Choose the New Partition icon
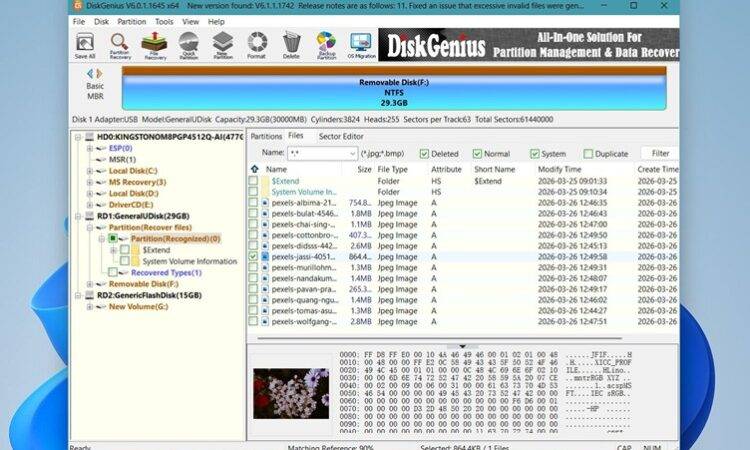The width and height of the screenshot is (750, 450). pos(223,45)
